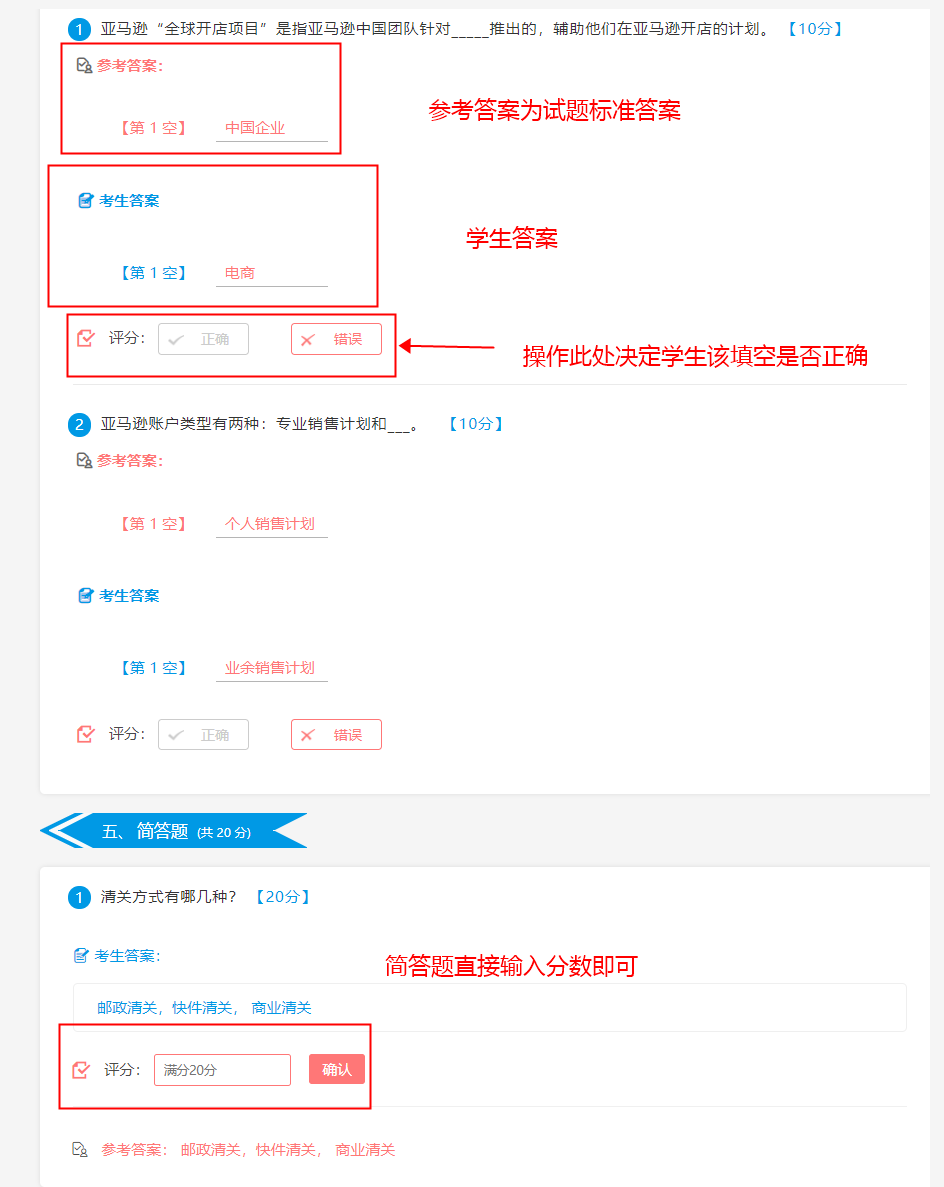Image resolution: width=944 pixels, height=1187 pixels.
Task: Click the （共 20 分） text in the section banner
Action: [x=224, y=833]
